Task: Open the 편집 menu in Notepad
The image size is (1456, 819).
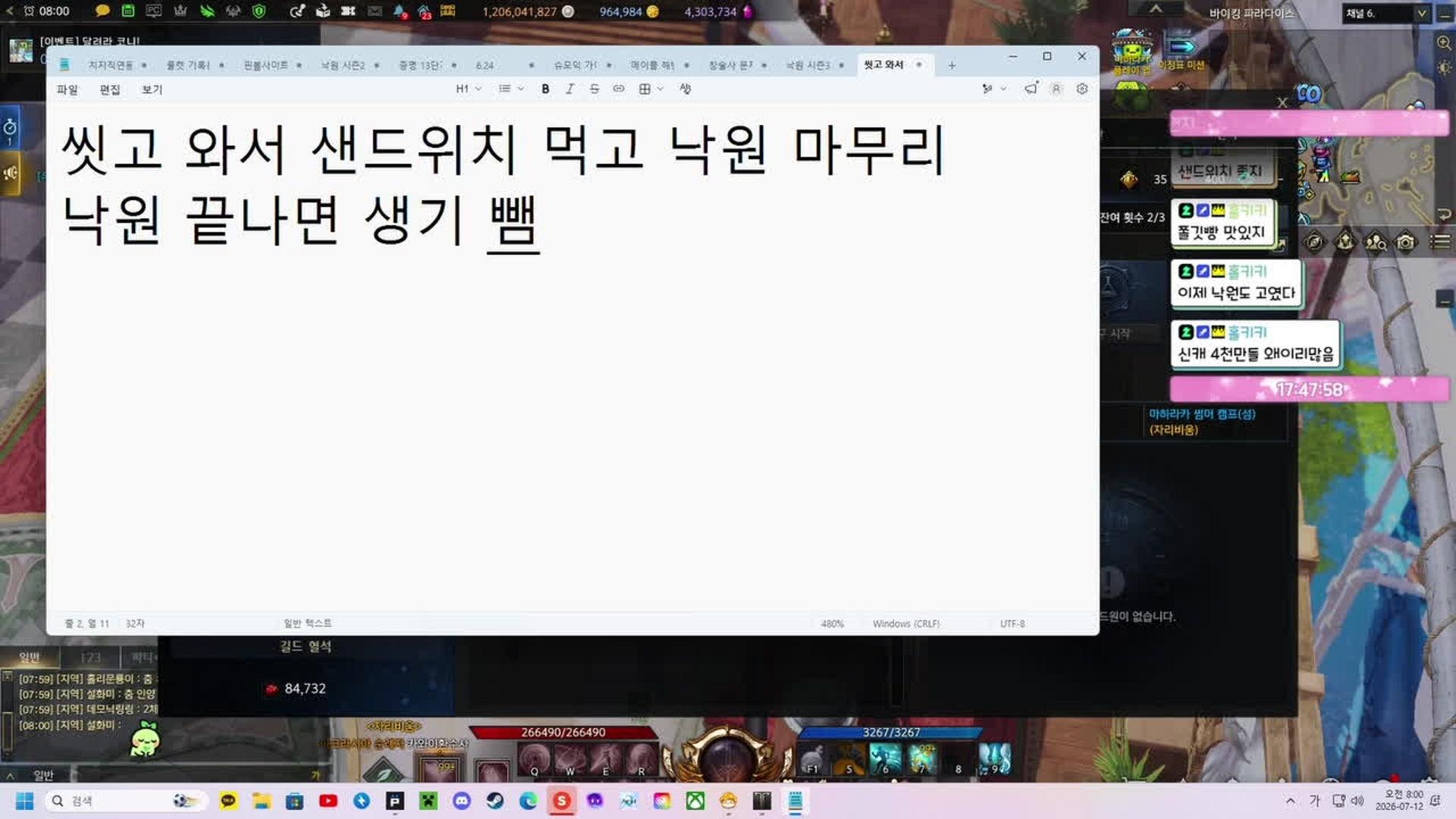Action: pyautogui.click(x=110, y=89)
